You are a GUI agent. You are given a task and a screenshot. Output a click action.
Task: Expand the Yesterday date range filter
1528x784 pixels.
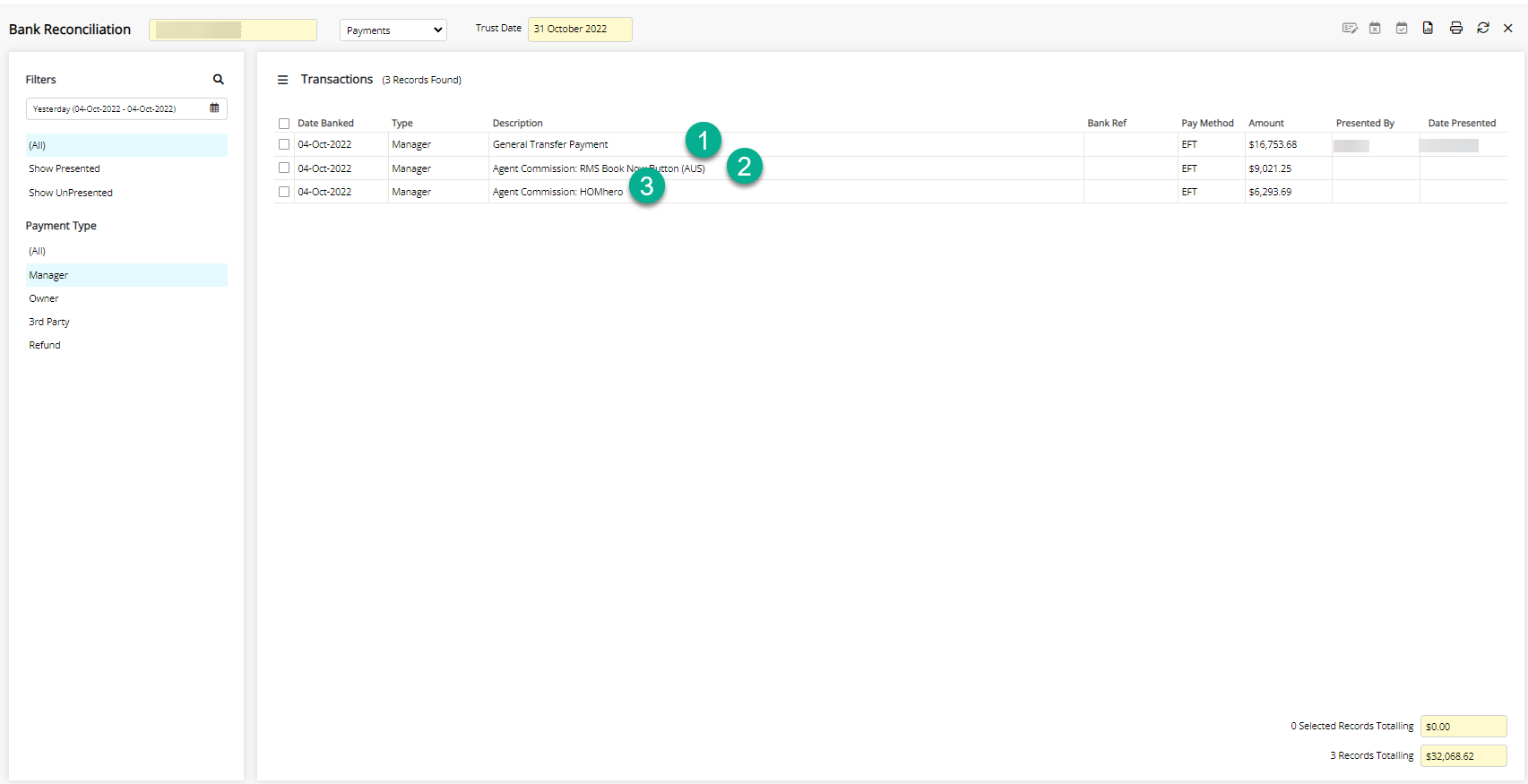pyautogui.click(x=117, y=109)
